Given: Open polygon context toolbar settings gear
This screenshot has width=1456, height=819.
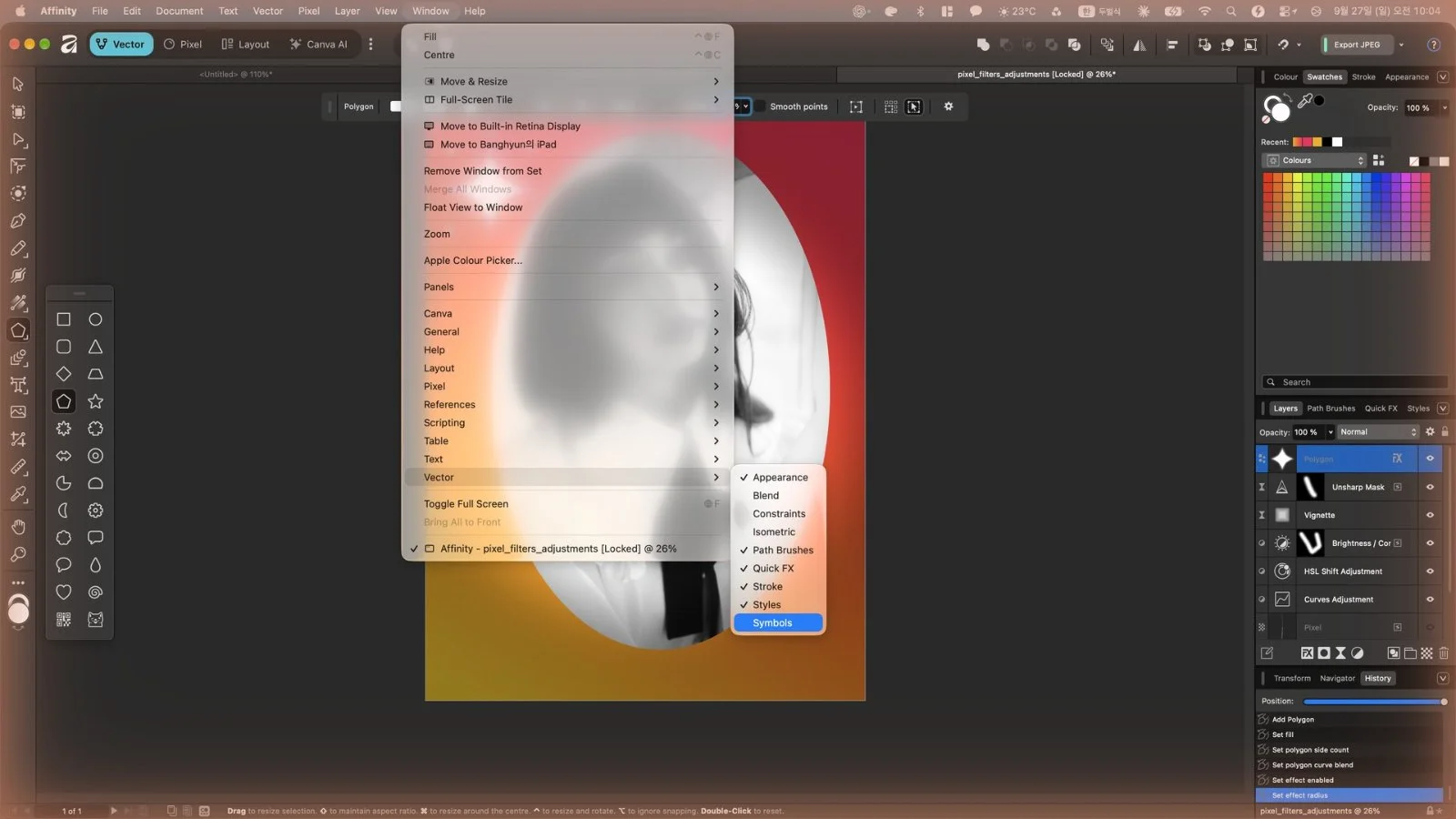Looking at the screenshot, I should (948, 106).
